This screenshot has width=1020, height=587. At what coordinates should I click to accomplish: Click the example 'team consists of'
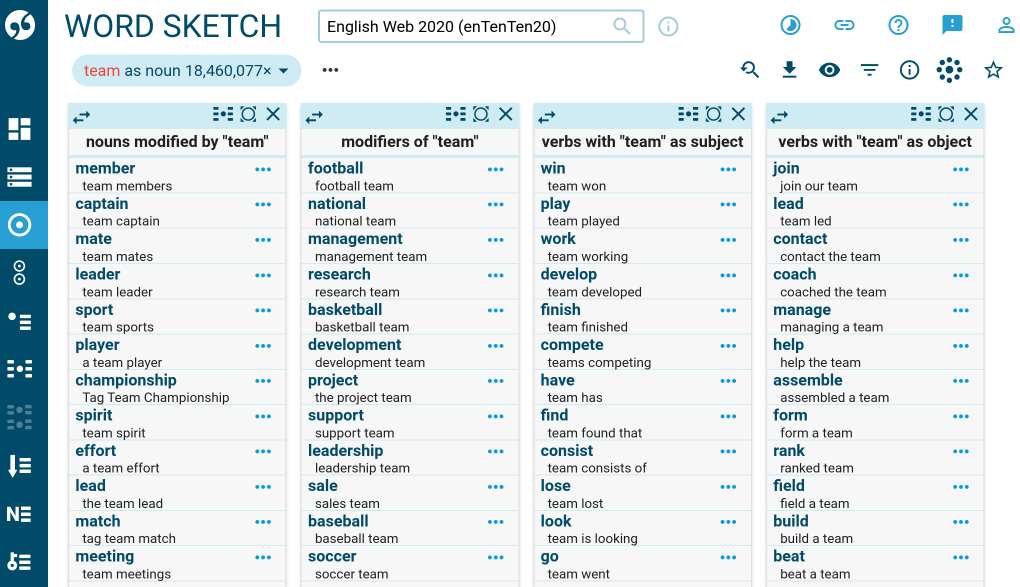click(597, 468)
